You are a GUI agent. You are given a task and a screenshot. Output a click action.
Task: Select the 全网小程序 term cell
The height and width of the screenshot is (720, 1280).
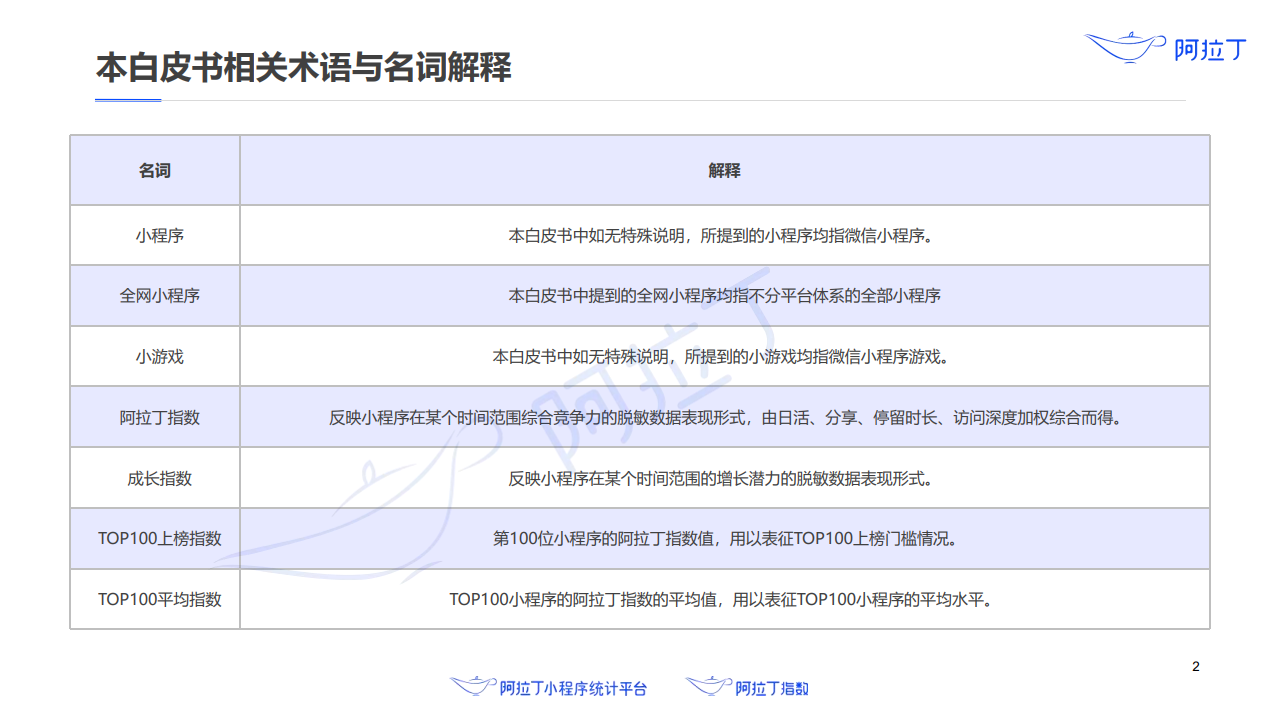click(159, 296)
